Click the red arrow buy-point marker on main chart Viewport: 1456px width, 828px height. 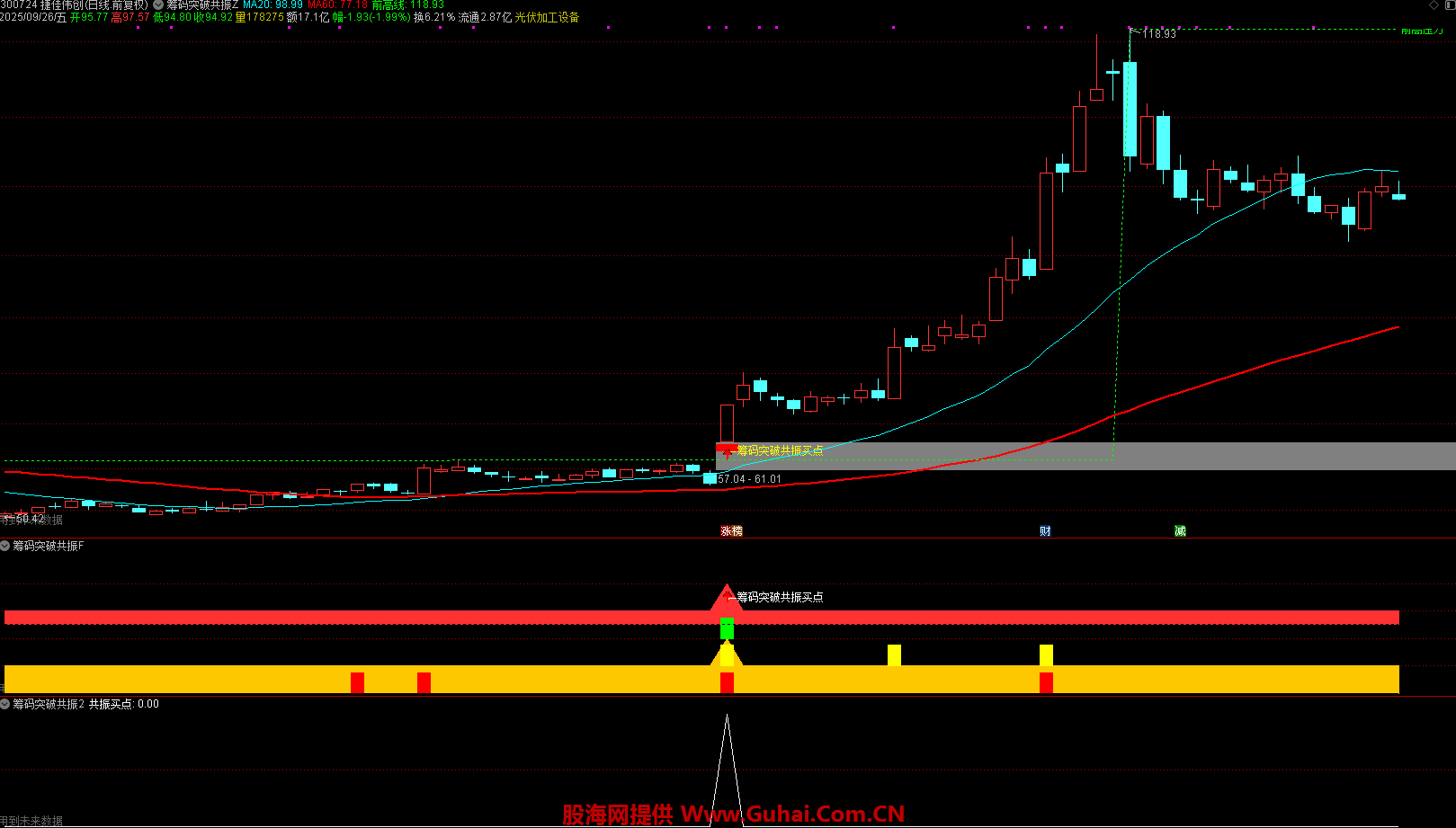(x=727, y=451)
